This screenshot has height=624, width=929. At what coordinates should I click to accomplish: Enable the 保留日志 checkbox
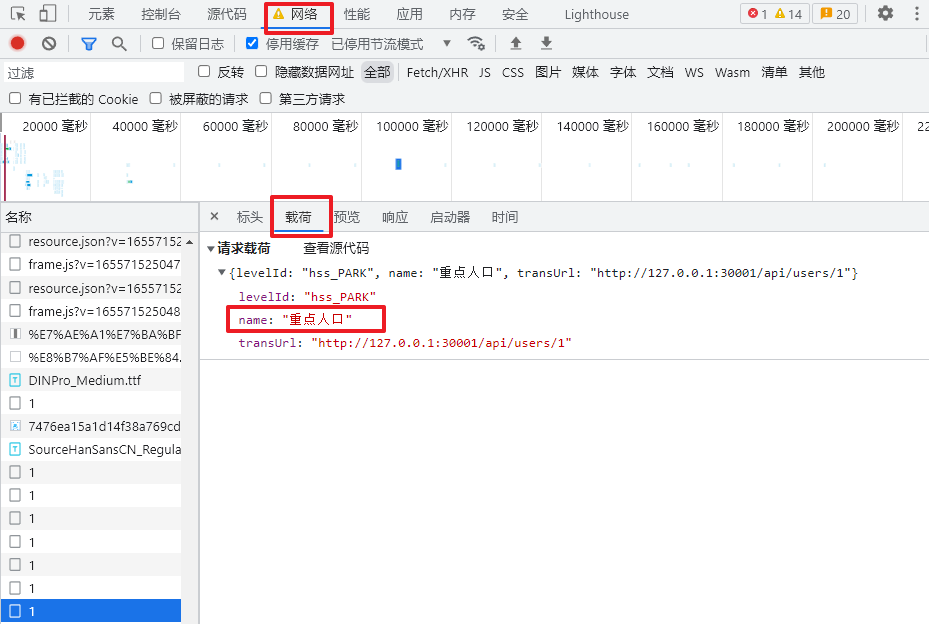click(x=158, y=44)
